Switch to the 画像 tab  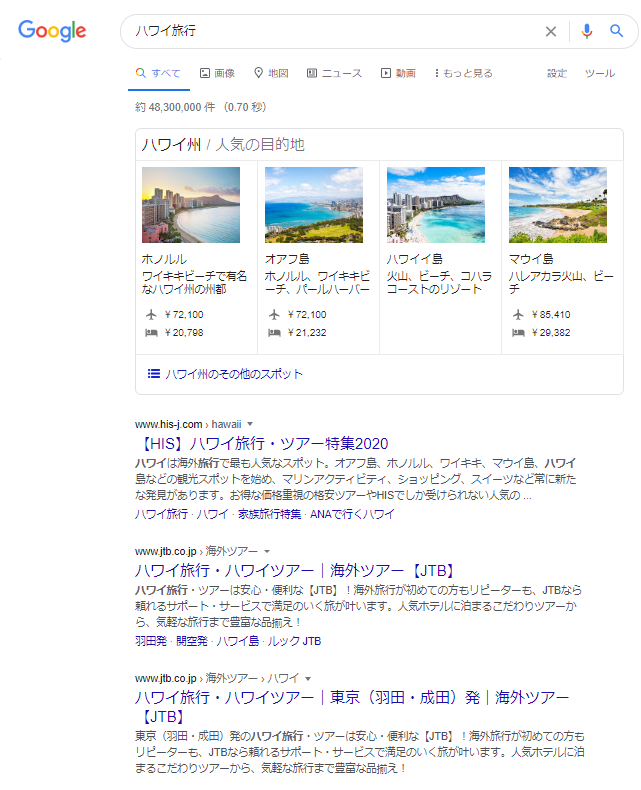coord(217,74)
